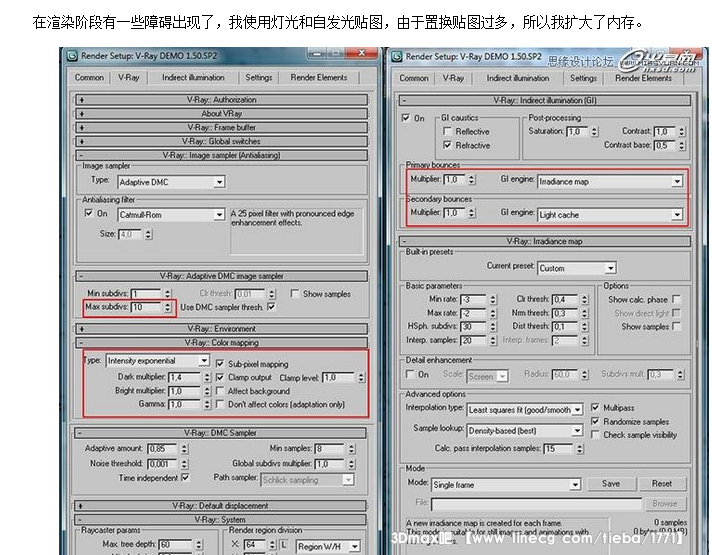Enable the Affect background checkbox
The image size is (712, 555).
[x=220, y=391]
